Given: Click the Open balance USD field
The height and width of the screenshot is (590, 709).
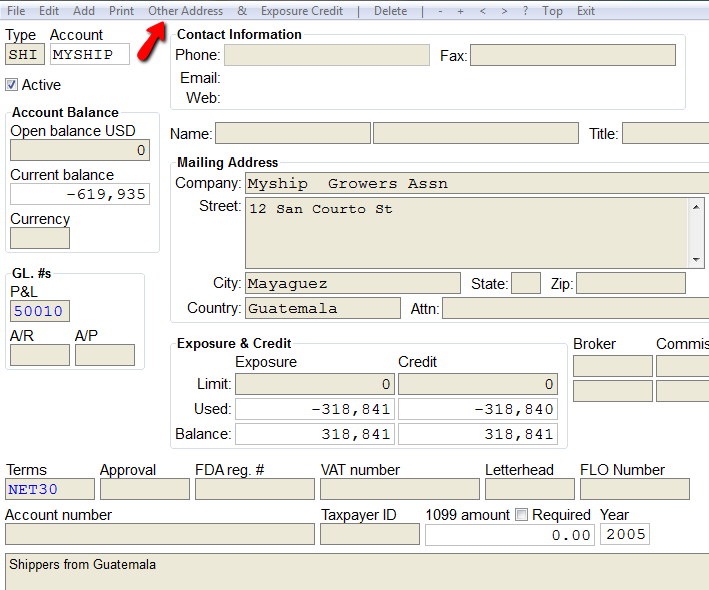Looking at the screenshot, I should [80, 150].
